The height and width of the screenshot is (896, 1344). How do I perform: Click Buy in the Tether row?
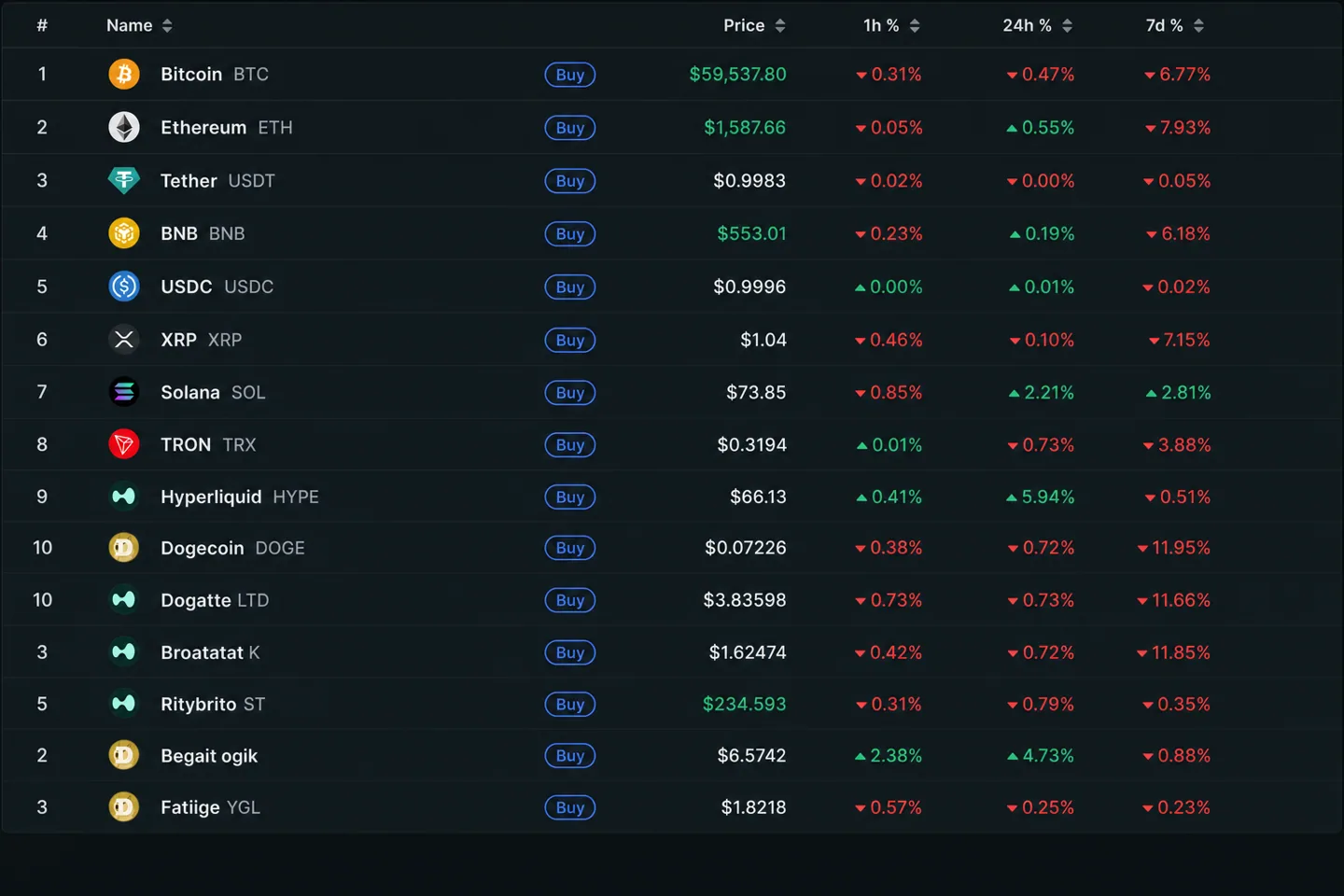570,181
